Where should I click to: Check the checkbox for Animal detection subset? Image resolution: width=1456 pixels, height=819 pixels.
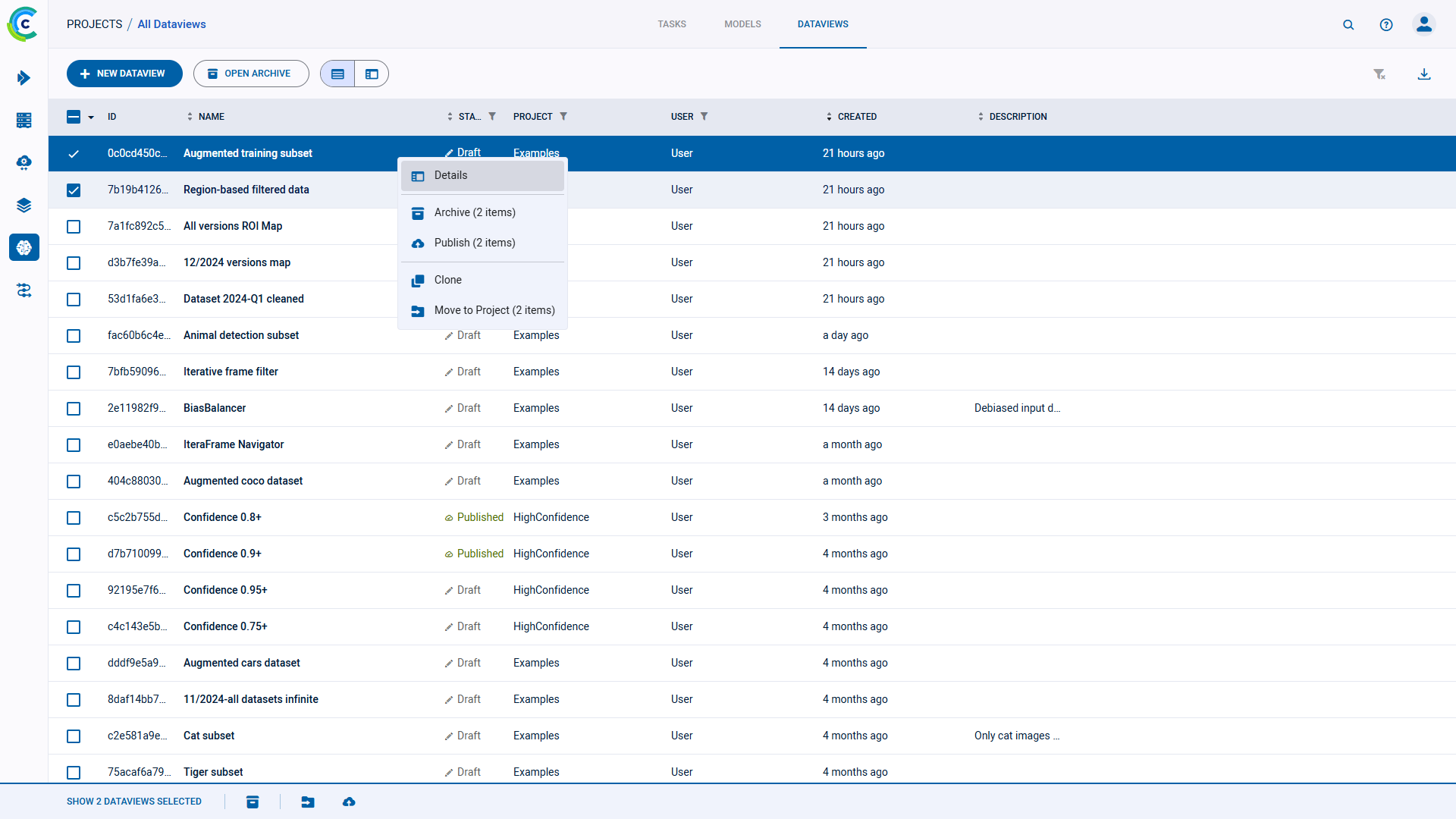pos(74,336)
